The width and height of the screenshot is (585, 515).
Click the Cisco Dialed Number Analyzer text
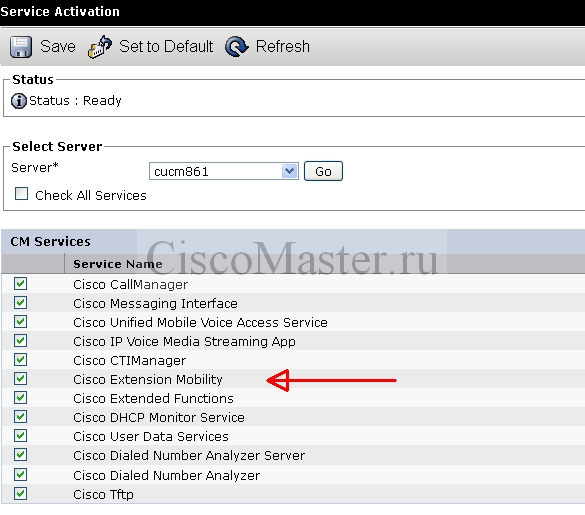[166, 476]
